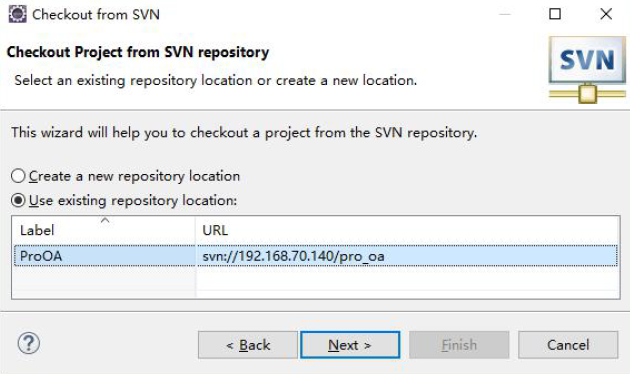The height and width of the screenshot is (374, 630).
Task: Click the Eclipse icon in the title bar
Action: tap(17, 14)
